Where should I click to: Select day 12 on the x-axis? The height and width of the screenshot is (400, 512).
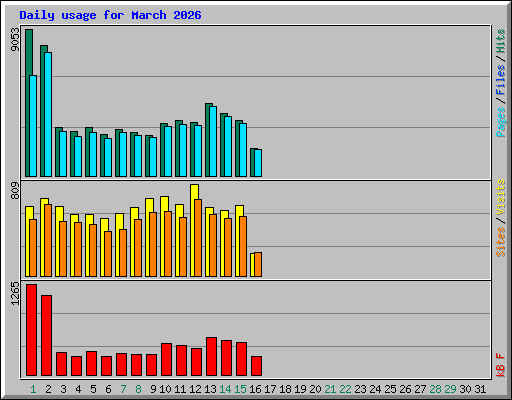pyautogui.click(x=195, y=389)
